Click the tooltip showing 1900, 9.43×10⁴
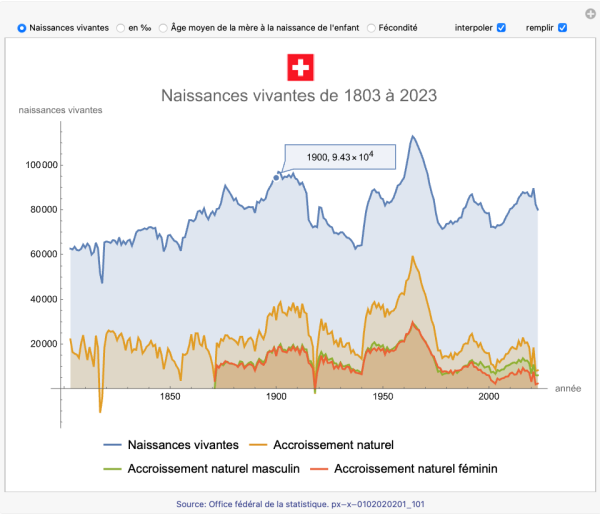The width and height of the screenshot is (600, 514). [x=340, y=157]
